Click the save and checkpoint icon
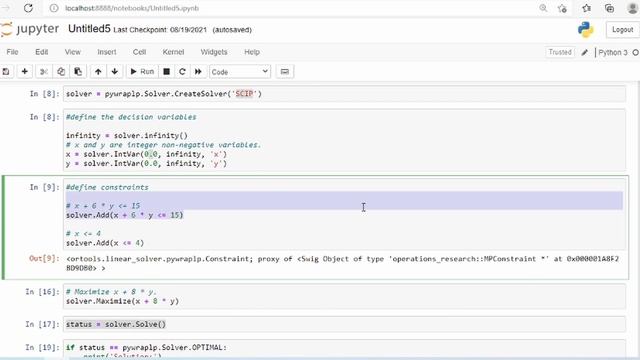This screenshot has height=360, width=640. [6, 72]
